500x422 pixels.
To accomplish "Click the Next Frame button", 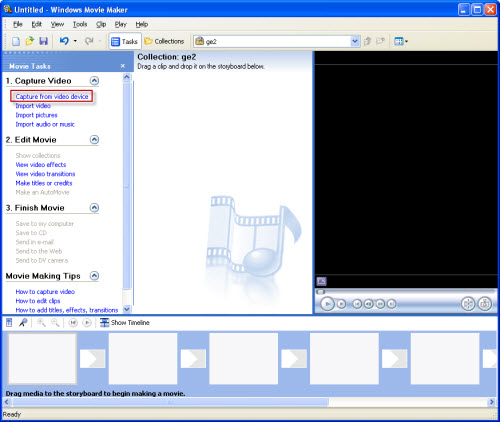I will coord(380,304).
